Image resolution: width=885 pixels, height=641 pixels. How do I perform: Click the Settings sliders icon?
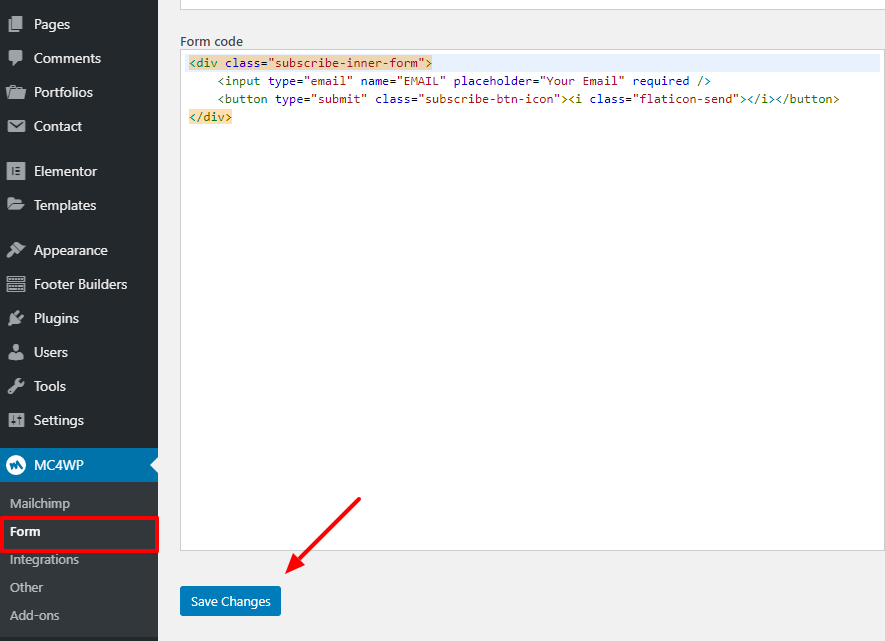(x=16, y=420)
